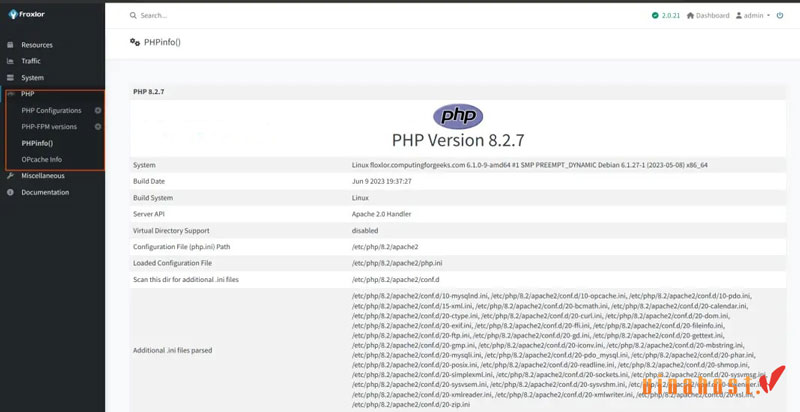Click the Dashboard home icon
Viewport: 800px width, 412px height.
(690, 15)
